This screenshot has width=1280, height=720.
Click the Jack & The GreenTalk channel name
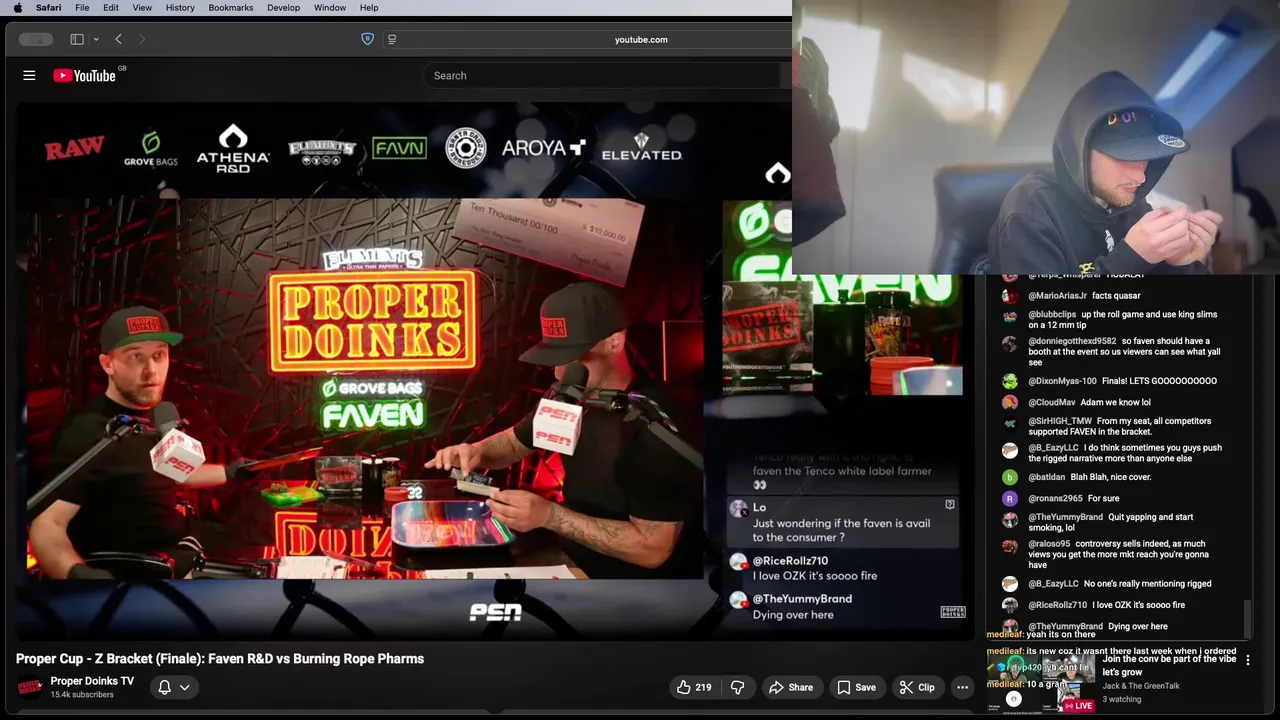pyautogui.click(x=1141, y=686)
